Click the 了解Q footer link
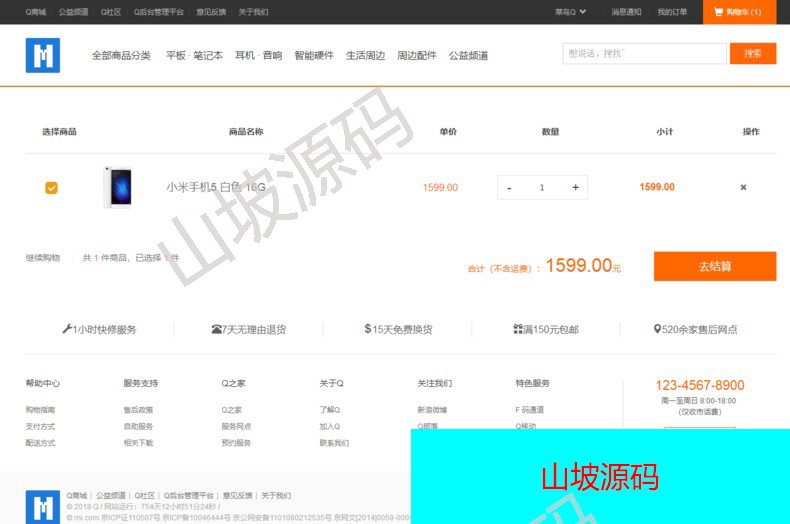The height and width of the screenshot is (524, 790). tap(330, 410)
